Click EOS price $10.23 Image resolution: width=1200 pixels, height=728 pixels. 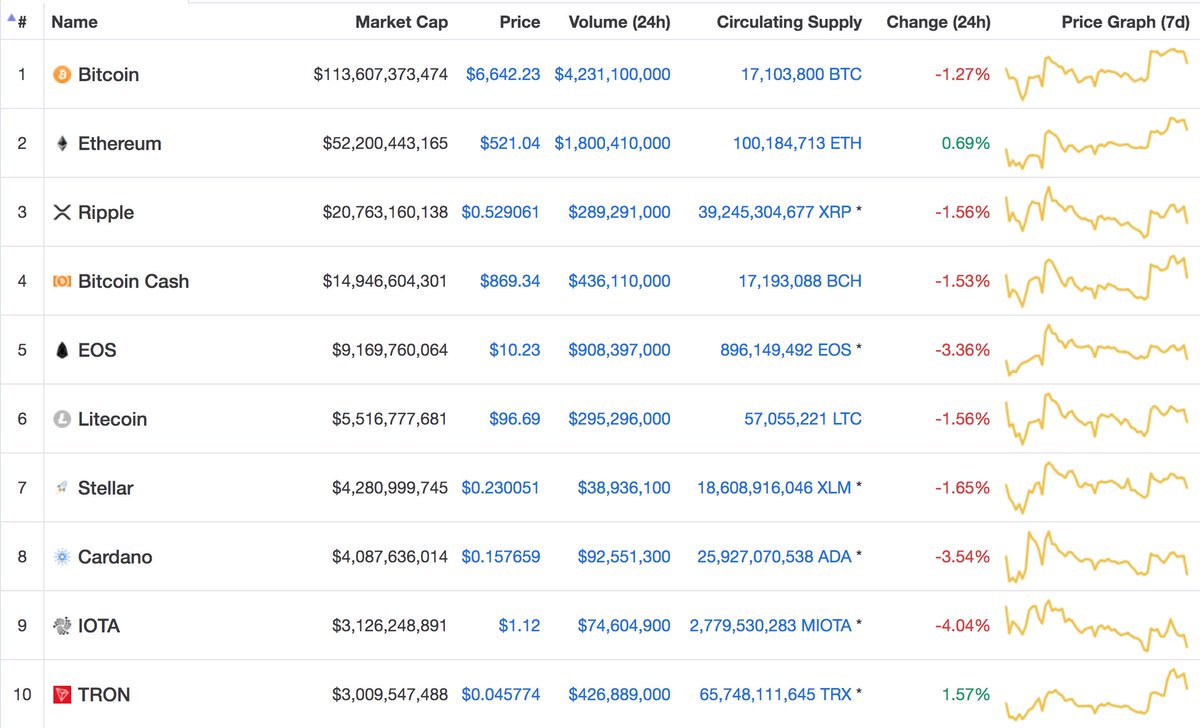click(515, 351)
